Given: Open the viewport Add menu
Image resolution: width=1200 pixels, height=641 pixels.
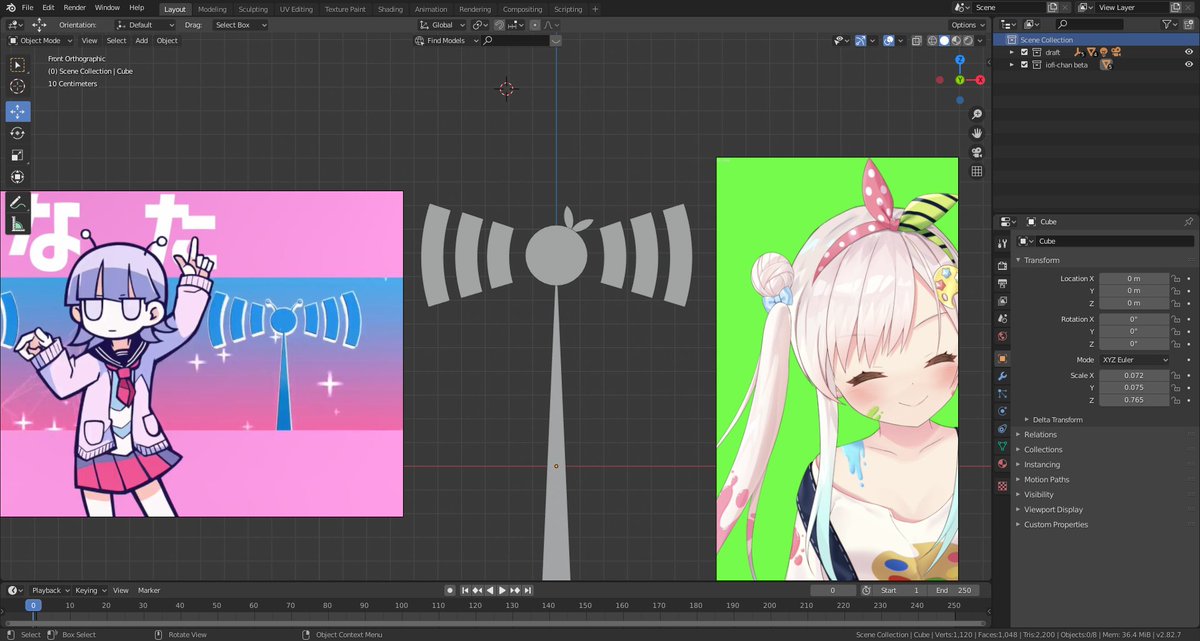Looking at the screenshot, I should coord(142,41).
